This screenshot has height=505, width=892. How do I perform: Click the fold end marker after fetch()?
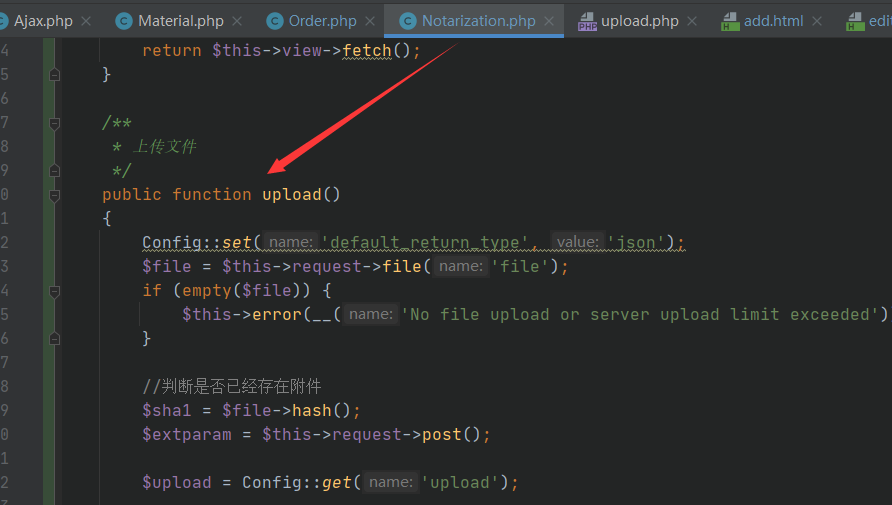click(x=55, y=74)
